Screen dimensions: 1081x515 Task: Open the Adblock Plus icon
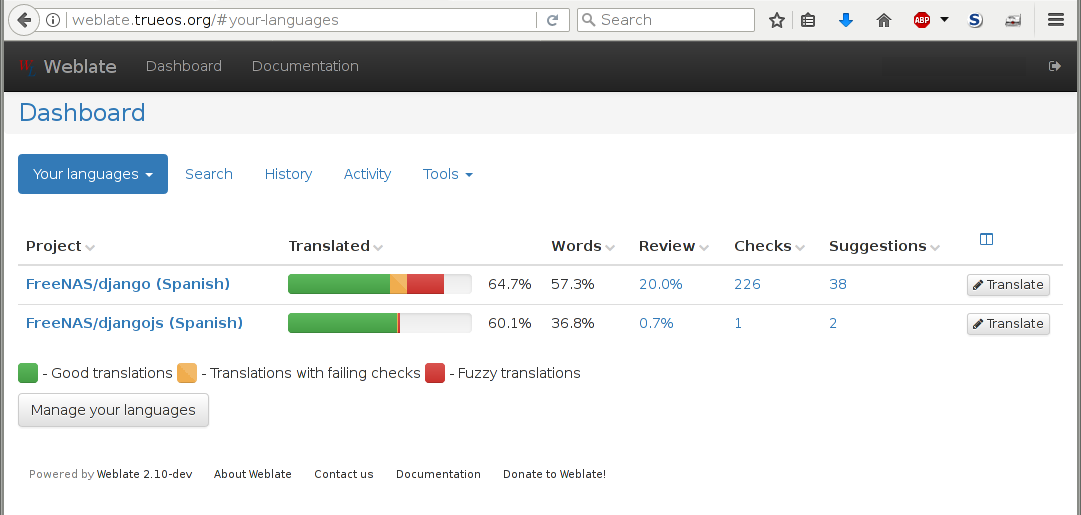pyautogui.click(x=922, y=20)
